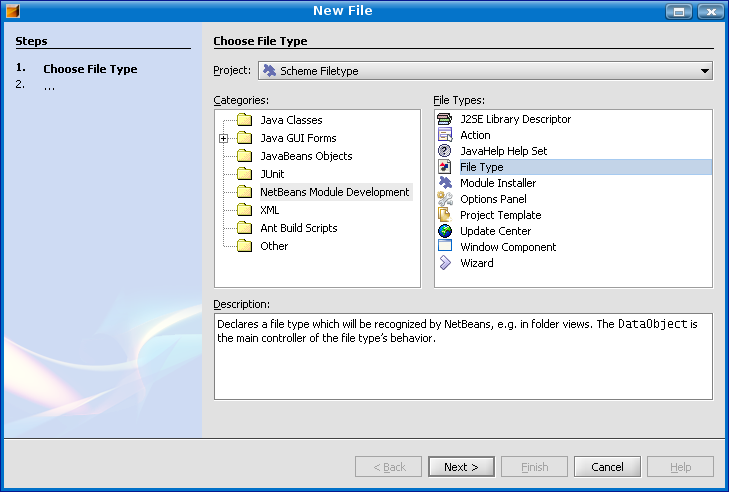
Task: Select Java GUI Forms category label
Action: click(x=298, y=138)
